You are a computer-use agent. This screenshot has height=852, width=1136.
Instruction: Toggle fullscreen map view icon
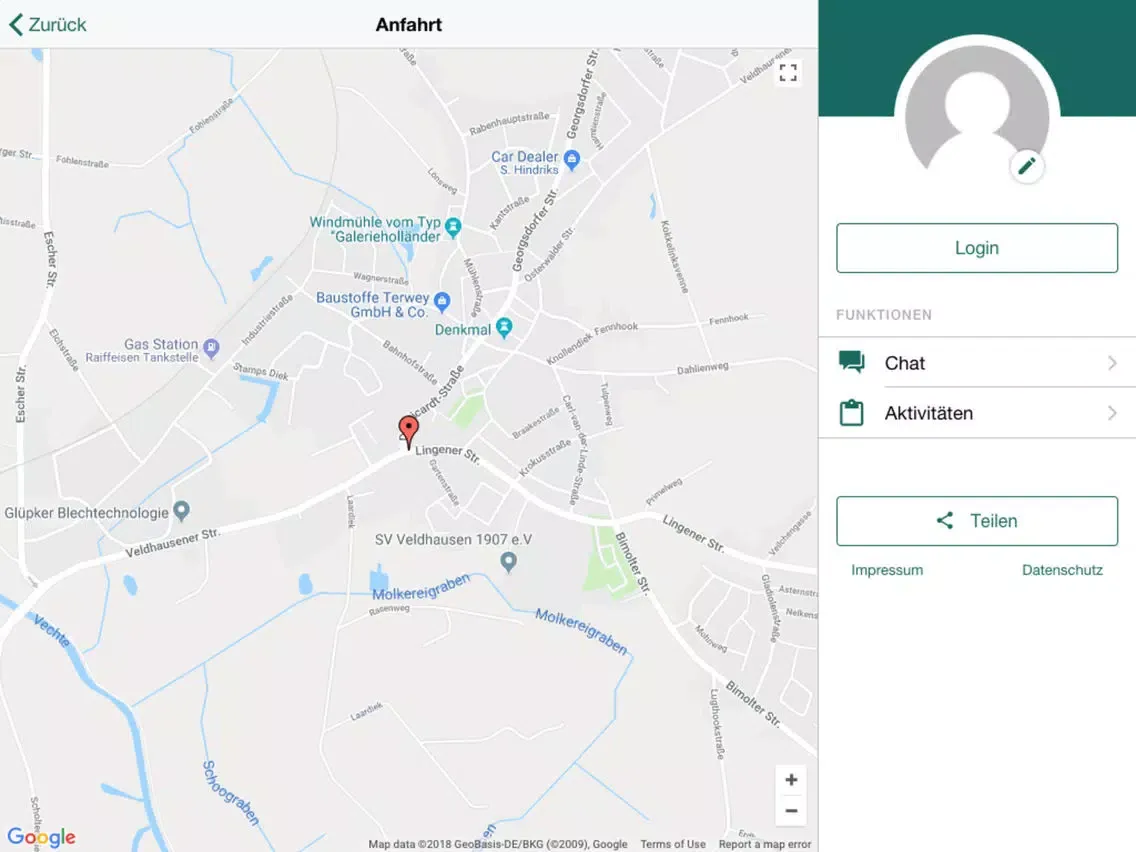click(x=788, y=72)
